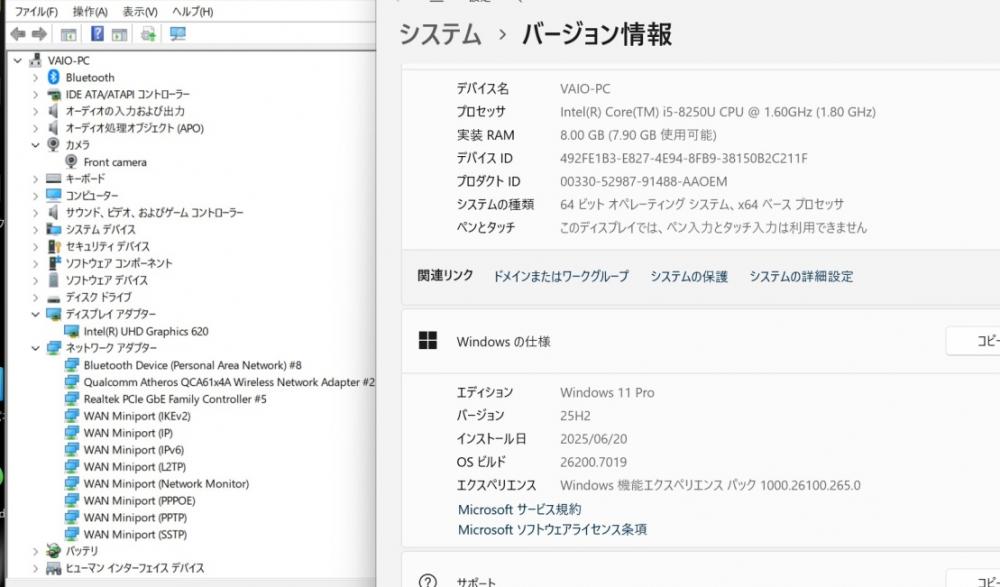This screenshot has height=587, width=1000.
Task: Collapse the カメラ category
Action: click(36, 145)
